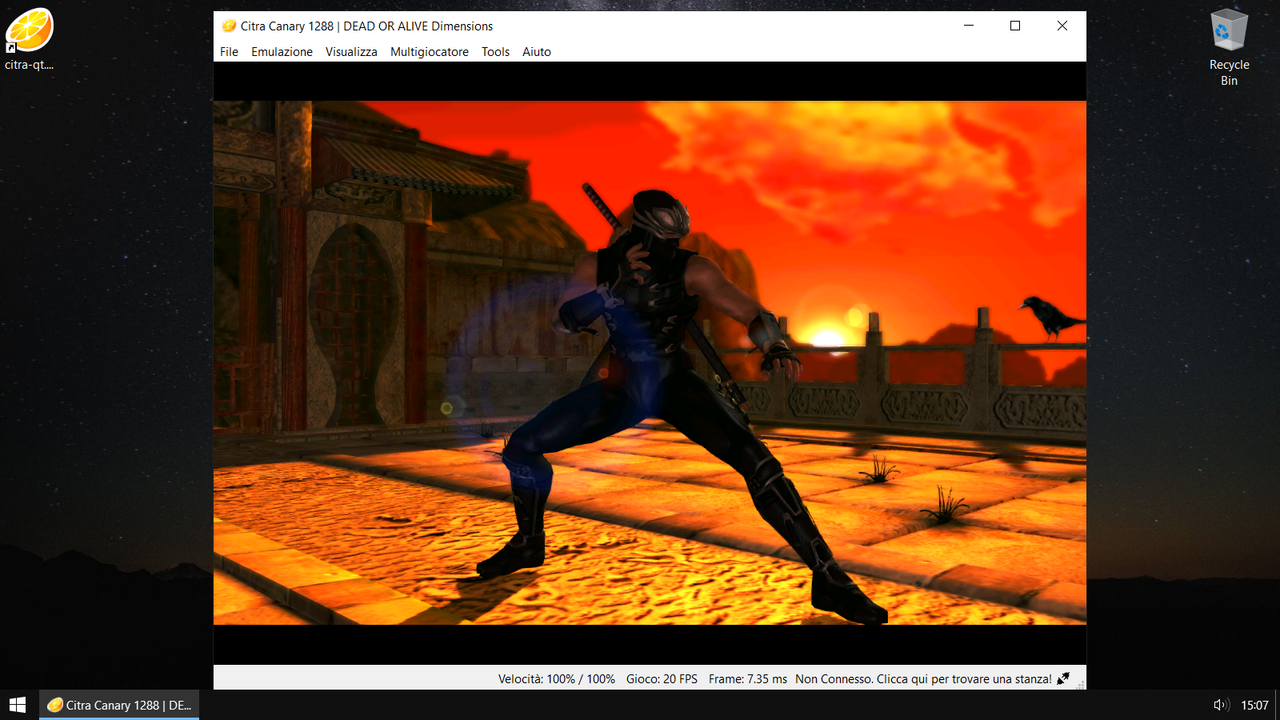The image size is (1280, 720).
Task: Open the File menu
Action: pyautogui.click(x=229, y=52)
